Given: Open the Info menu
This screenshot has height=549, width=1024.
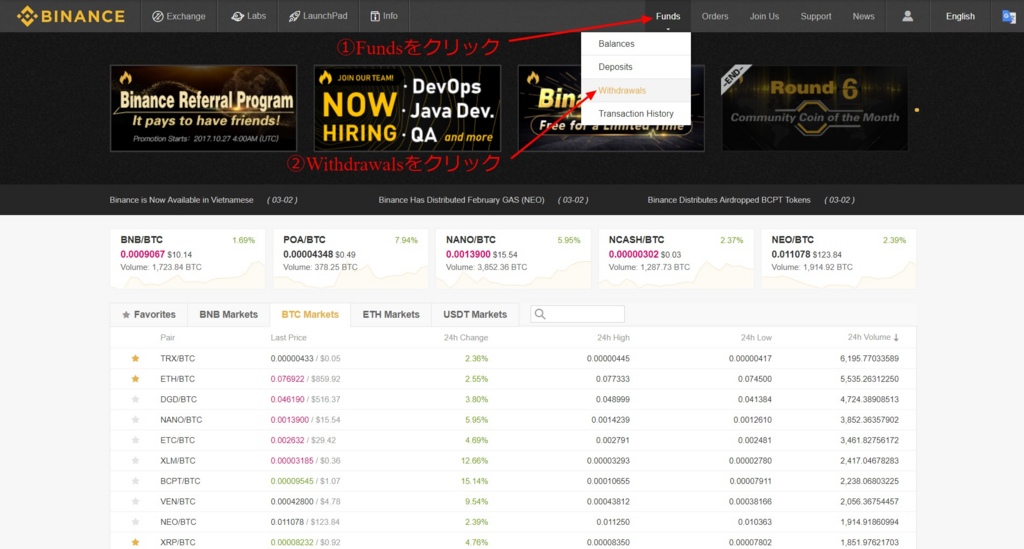Looking at the screenshot, I should [x=384, y=16].
